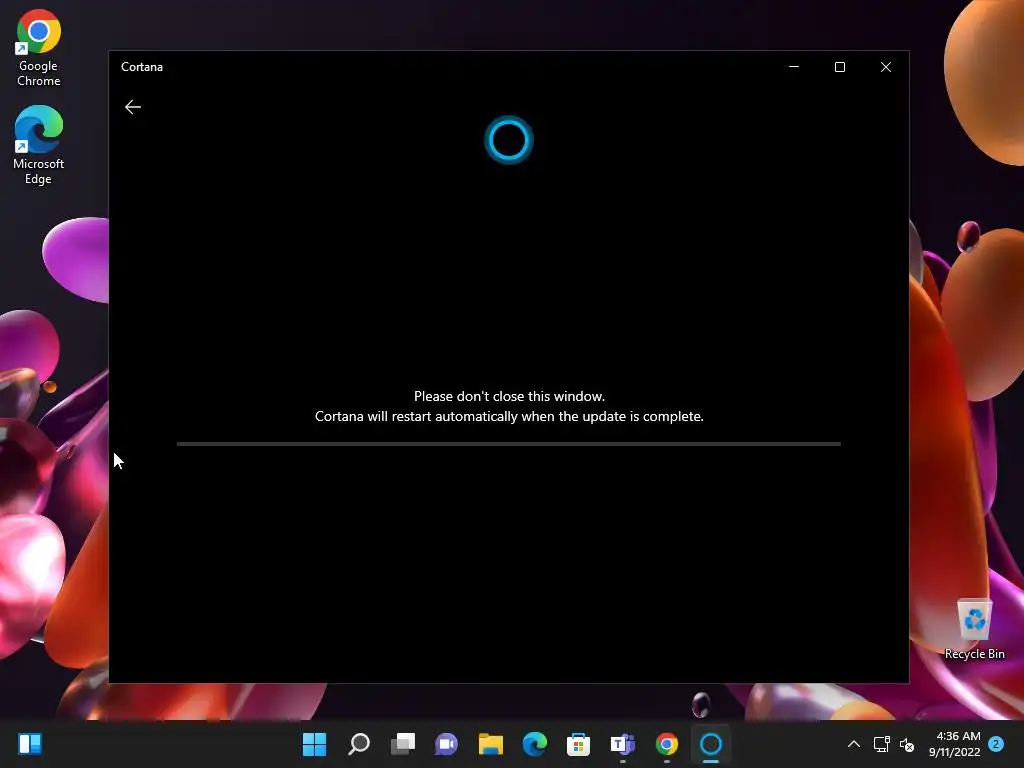1024x768 pixels.
Task: Open the clock showing 4:36 AM
Action: [x=955, y=744]
